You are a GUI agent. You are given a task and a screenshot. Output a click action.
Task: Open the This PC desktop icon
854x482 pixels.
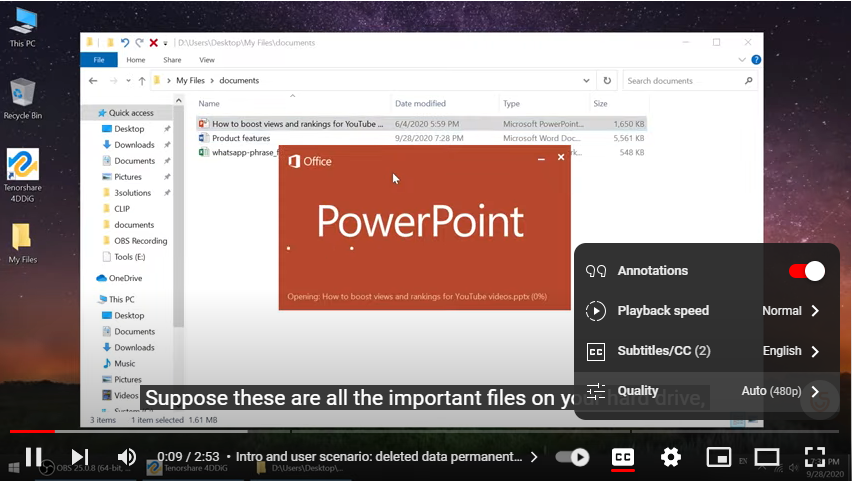[x=22, y=27]
